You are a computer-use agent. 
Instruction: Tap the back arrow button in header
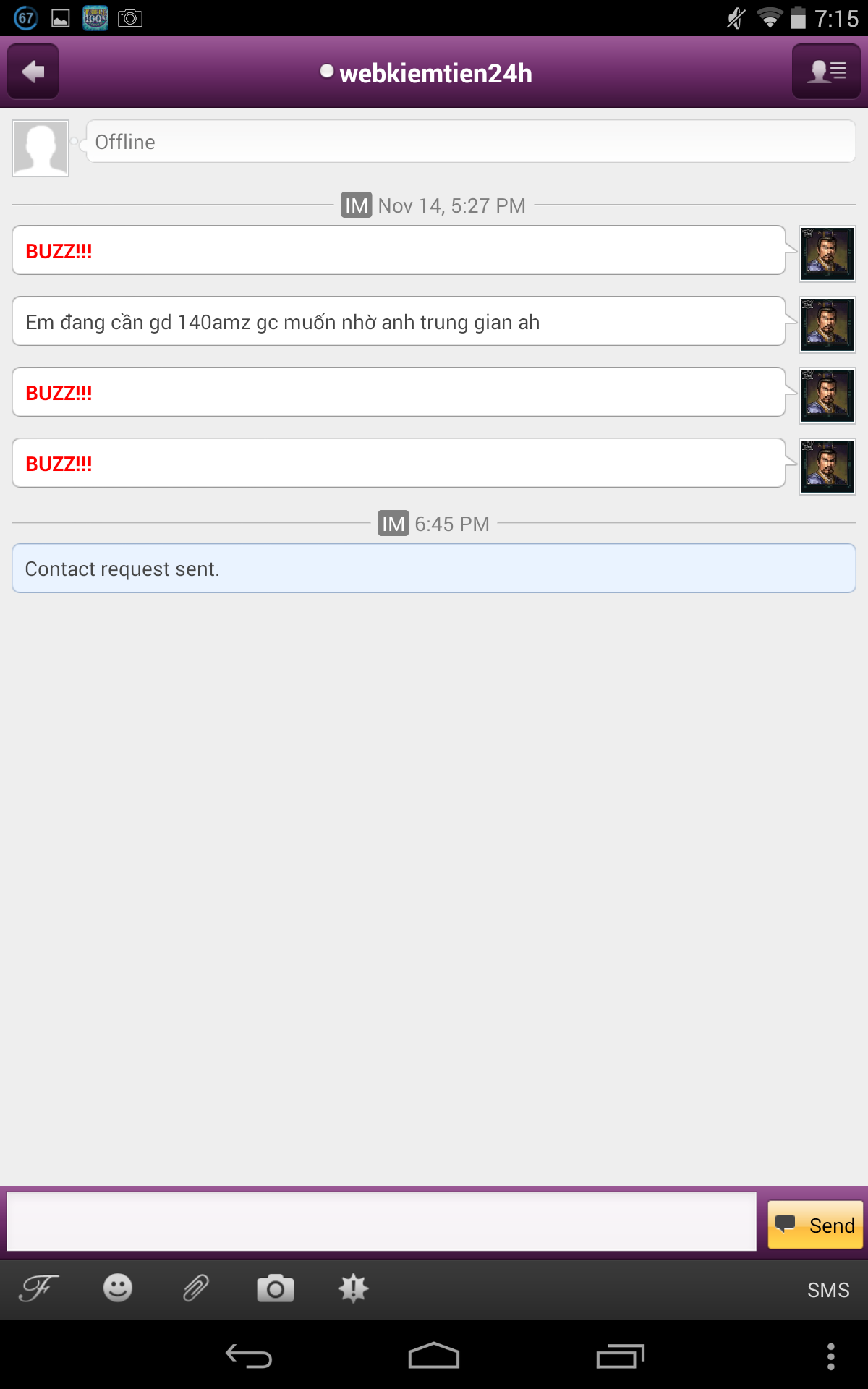pyautogui.click(x=33, y=72)
